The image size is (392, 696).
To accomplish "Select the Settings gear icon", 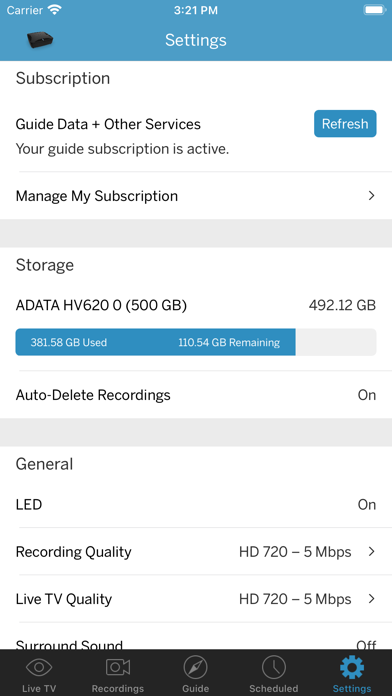I will [x=352, y=667].
